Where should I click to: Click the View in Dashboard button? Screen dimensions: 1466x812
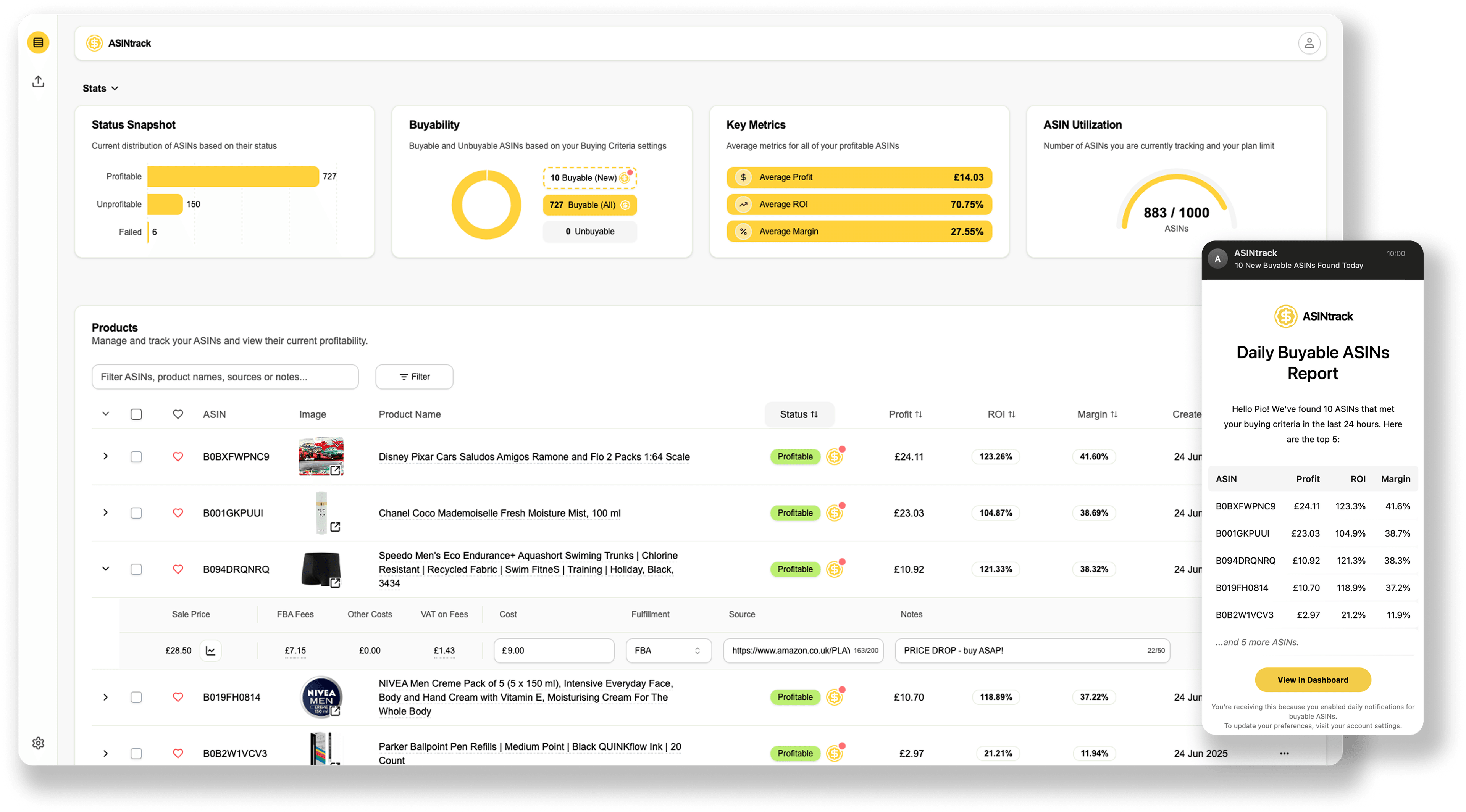tap(1313, 680)
